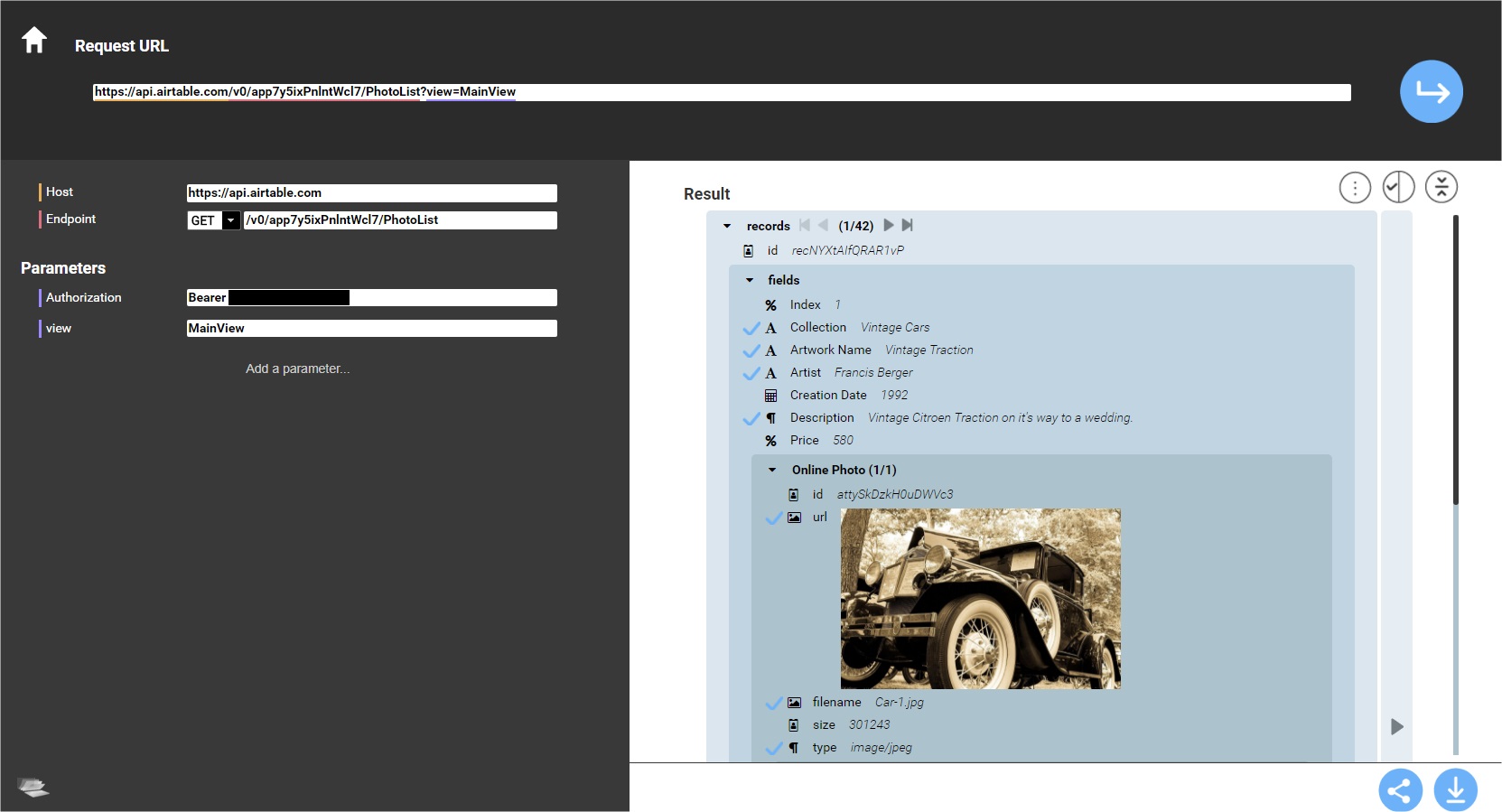This screenshot has height=812, width=1502.
Task: Select the Authorization parameter label
Action: tap(83, 297)
